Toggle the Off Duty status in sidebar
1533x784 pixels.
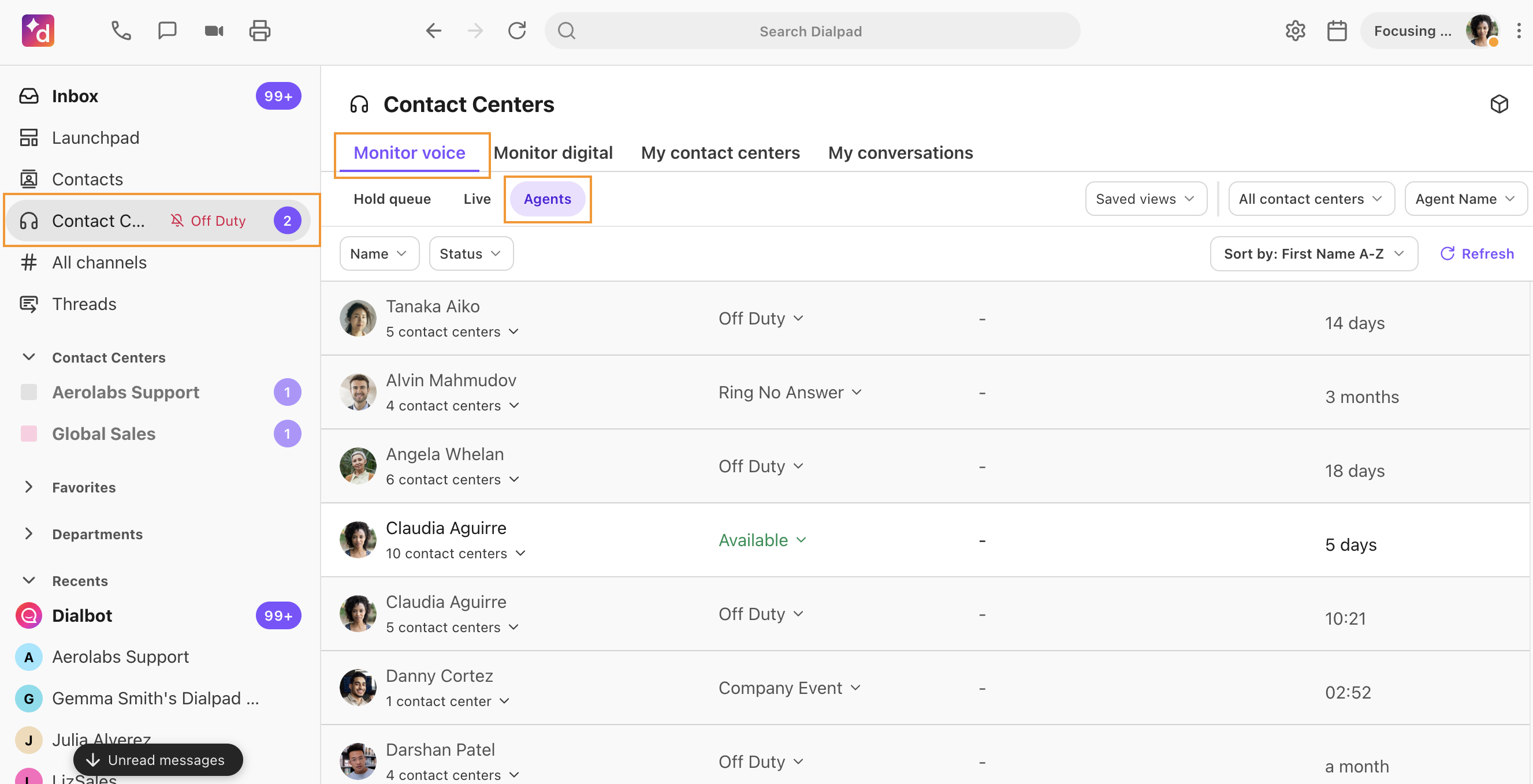[x=209, y=221]
